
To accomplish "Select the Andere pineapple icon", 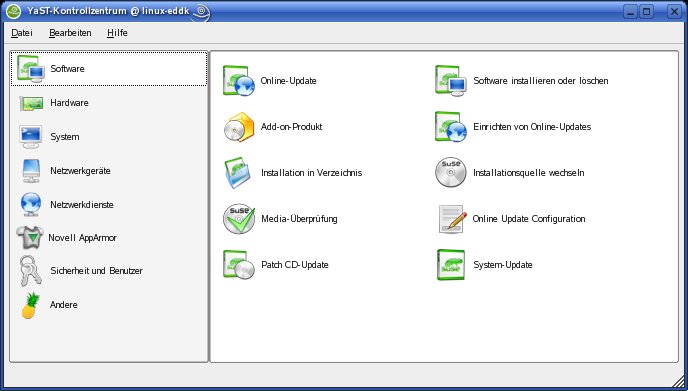I will point(31,305).
